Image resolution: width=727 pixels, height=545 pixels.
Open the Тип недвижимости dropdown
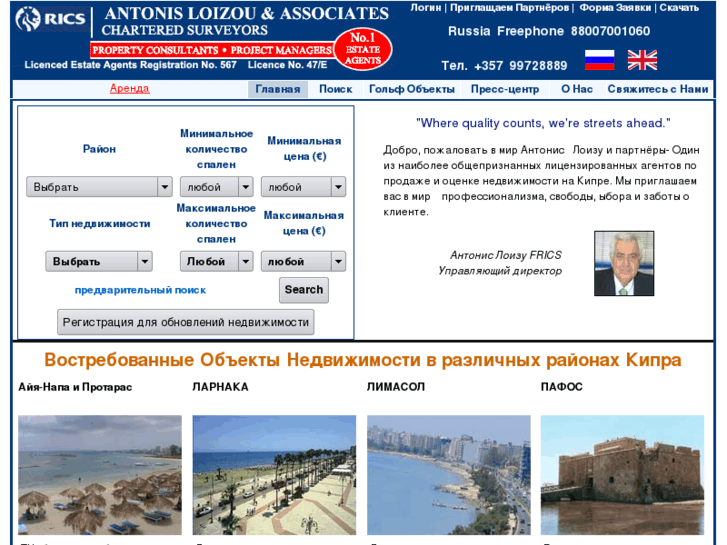click(x=99, y=261)
